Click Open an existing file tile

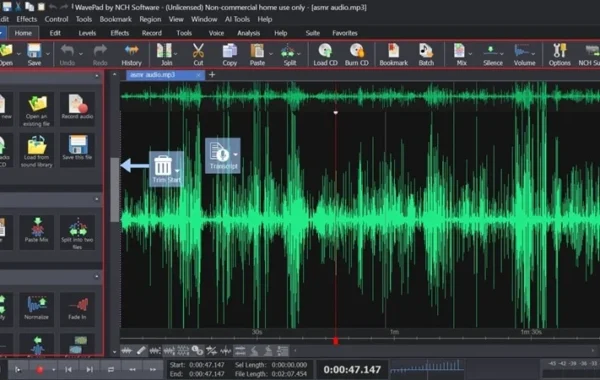click(x=36, y=110)
